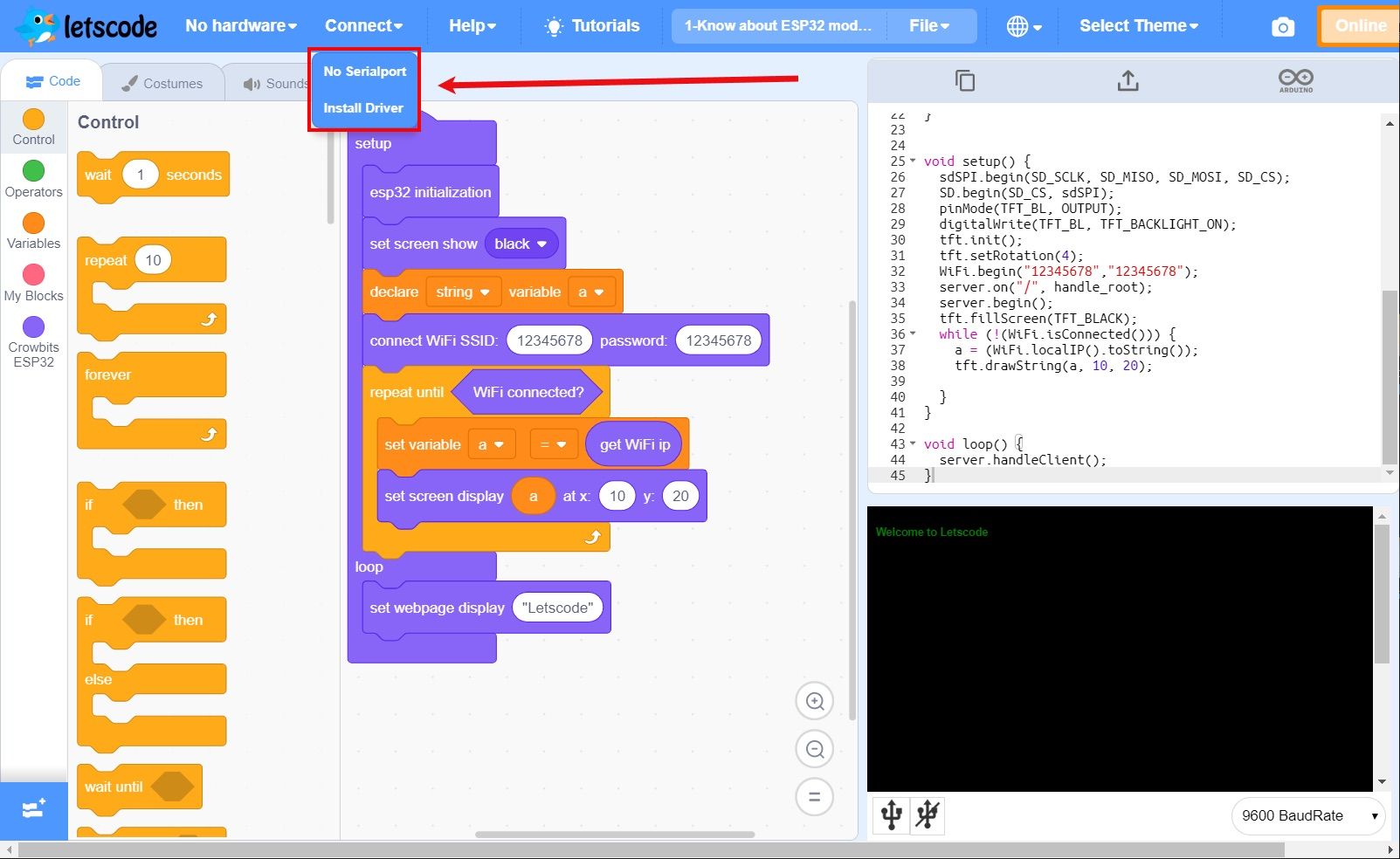Take a screenshot using the camera icon
The height and width of the screenshot is (859, 1400).
(1282, 26)
